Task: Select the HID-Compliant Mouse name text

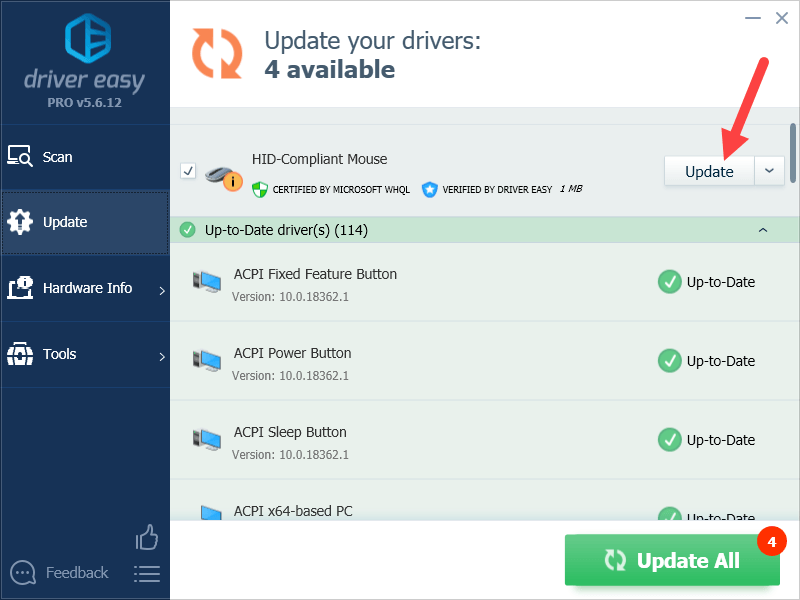Action: point(319,159)
